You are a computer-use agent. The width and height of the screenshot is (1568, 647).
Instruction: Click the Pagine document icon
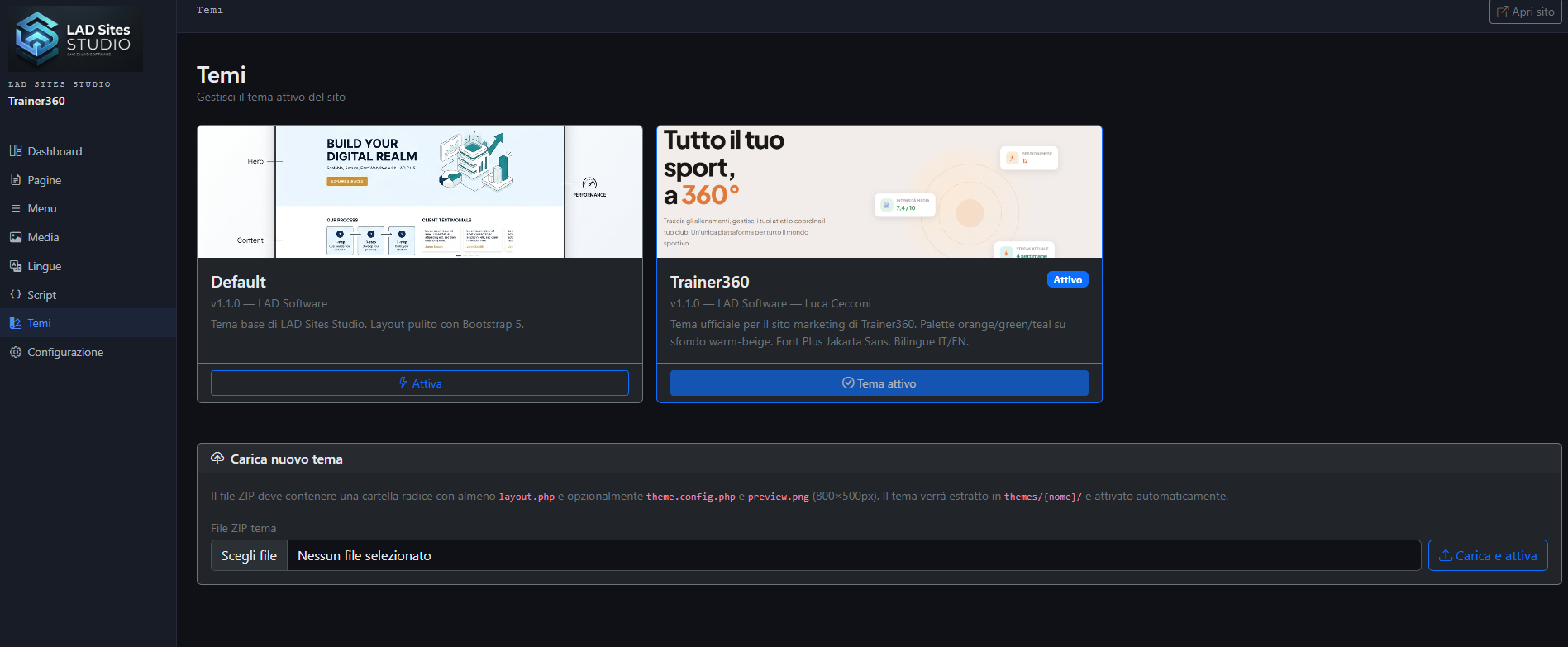16,179
